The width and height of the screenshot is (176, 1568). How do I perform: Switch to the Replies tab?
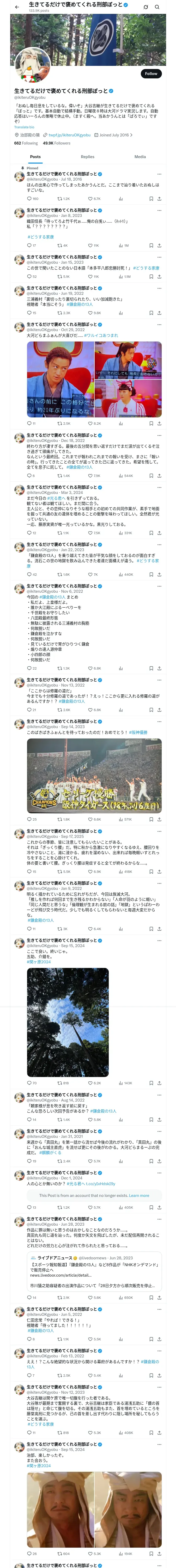pyautogui.click(x=87, y=157)
